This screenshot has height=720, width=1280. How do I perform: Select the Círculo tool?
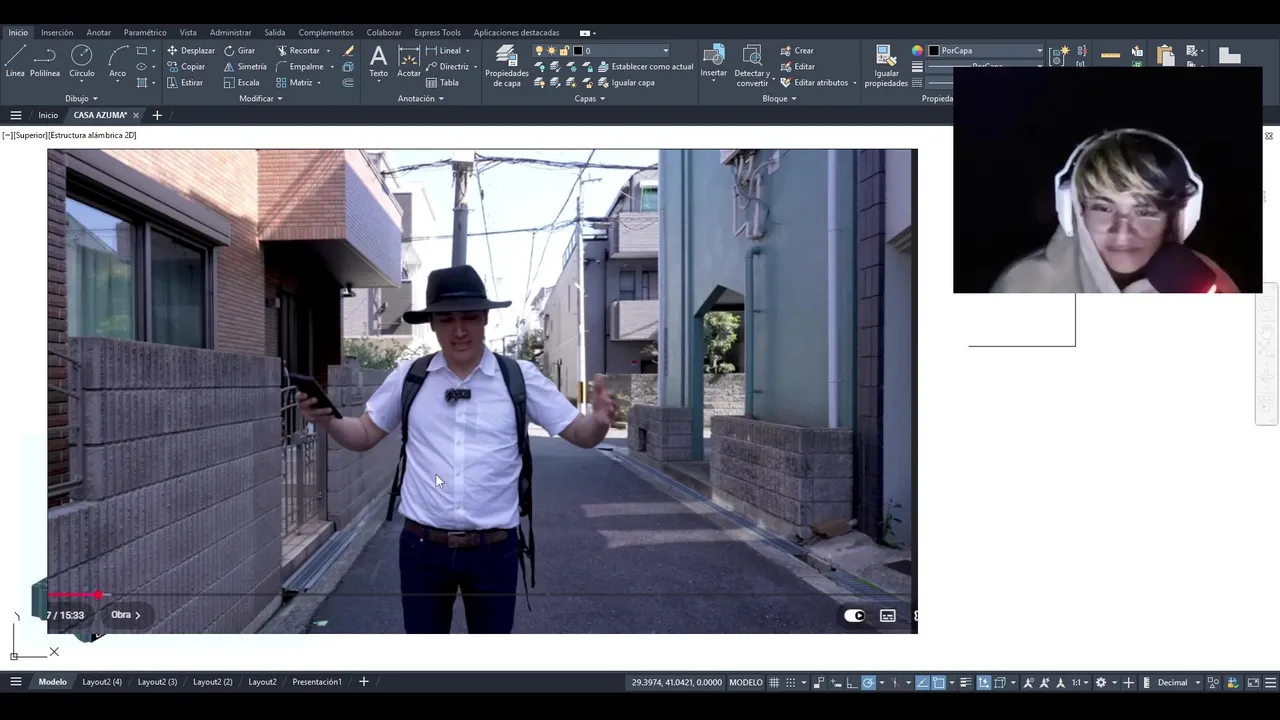tap(82, 60)
